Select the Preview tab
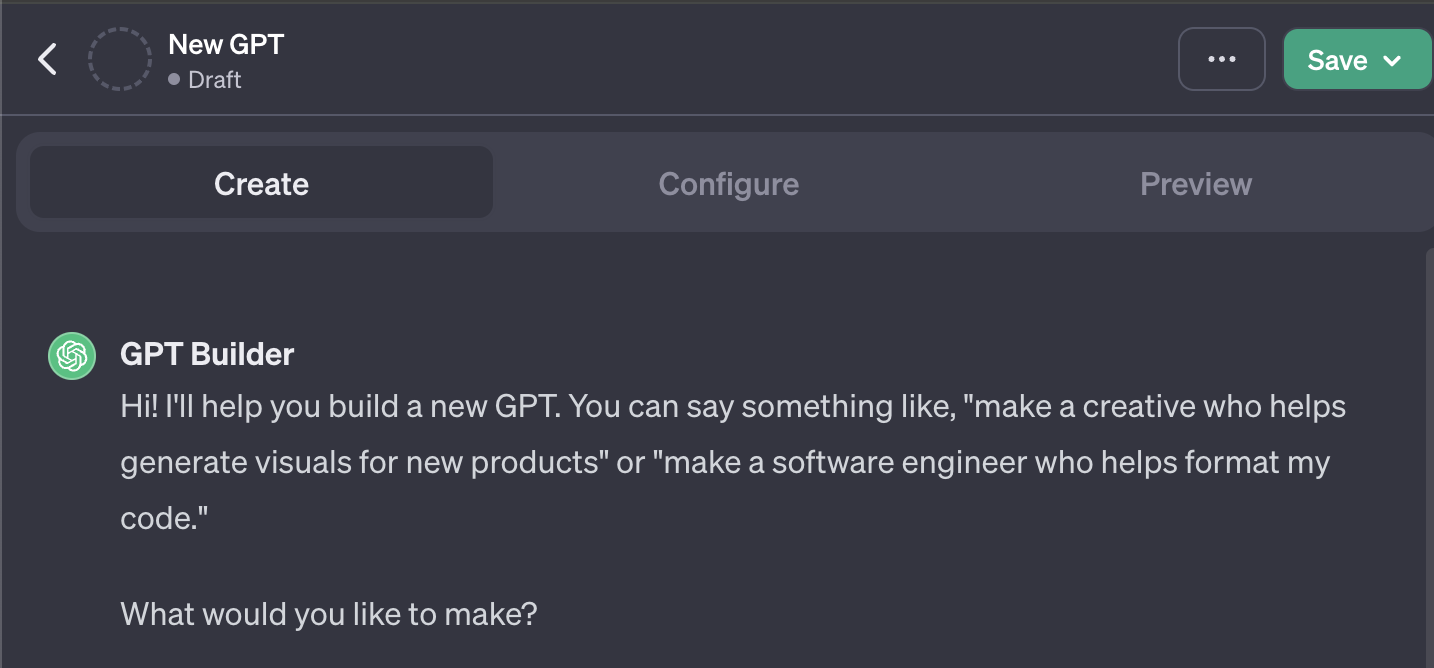This screenshot has height=668, width=1434. [x=1195, y=184]
